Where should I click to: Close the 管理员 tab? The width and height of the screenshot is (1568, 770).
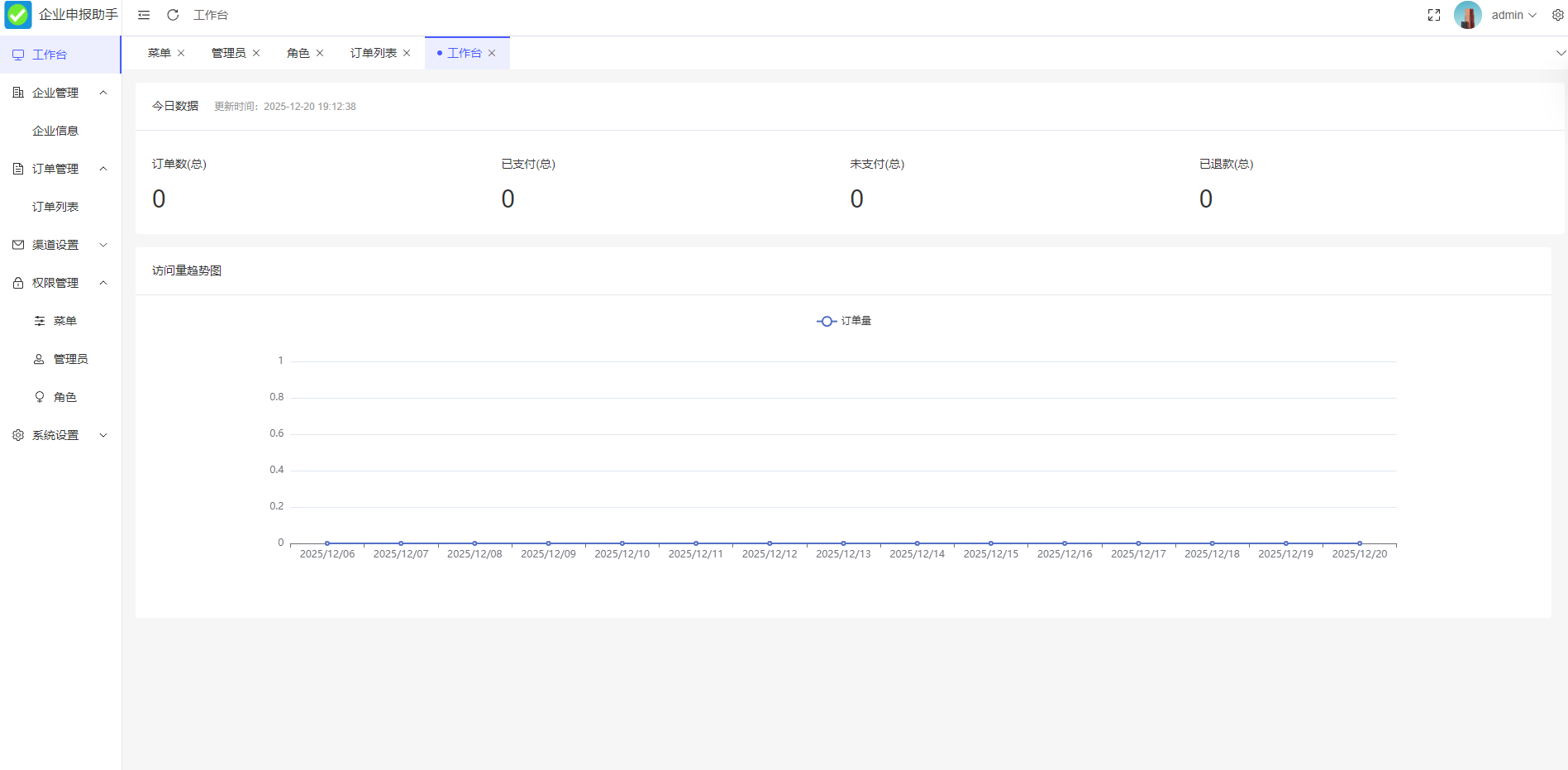[256, 53]
